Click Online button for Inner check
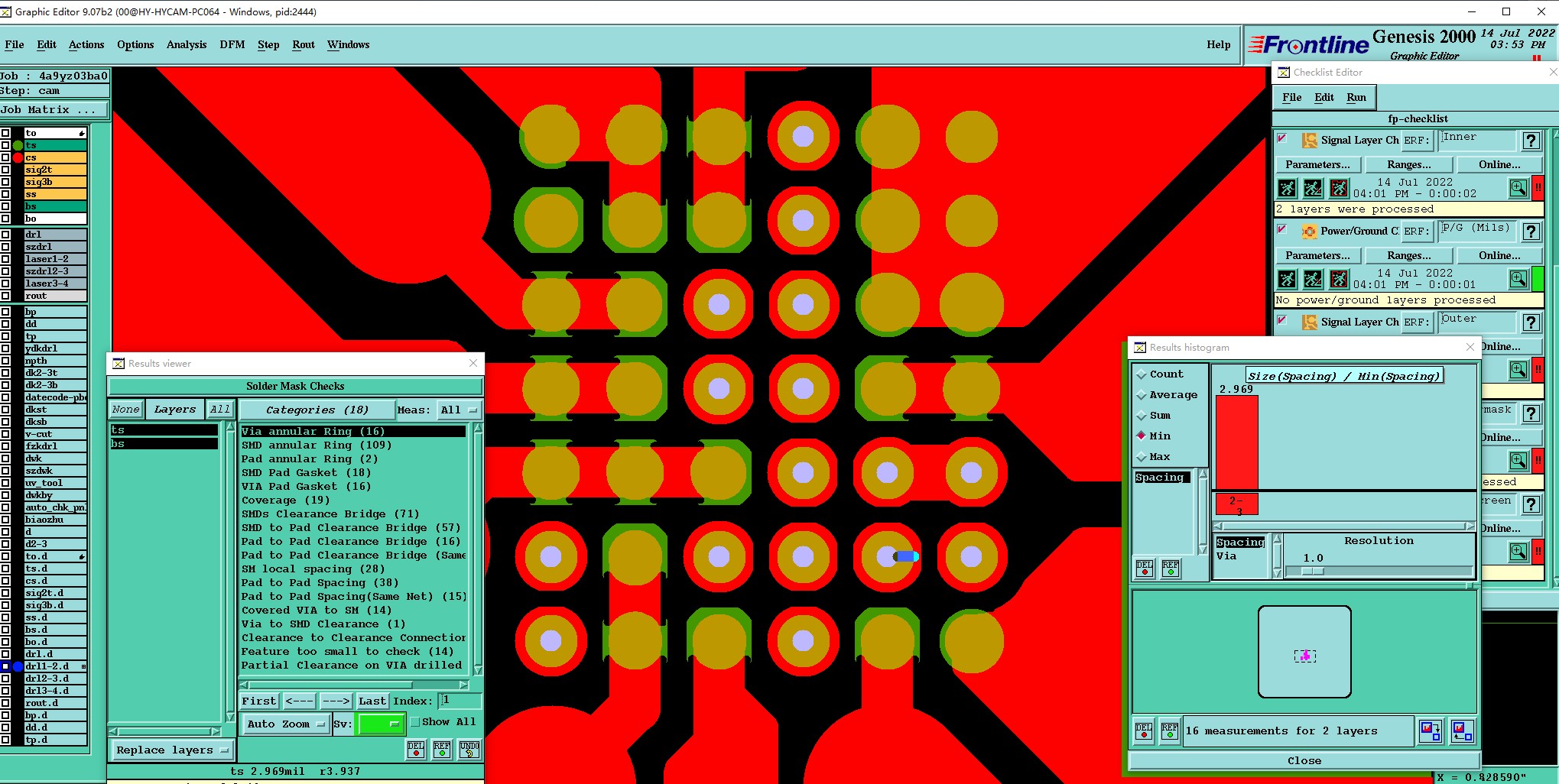 click(1499, 165)
